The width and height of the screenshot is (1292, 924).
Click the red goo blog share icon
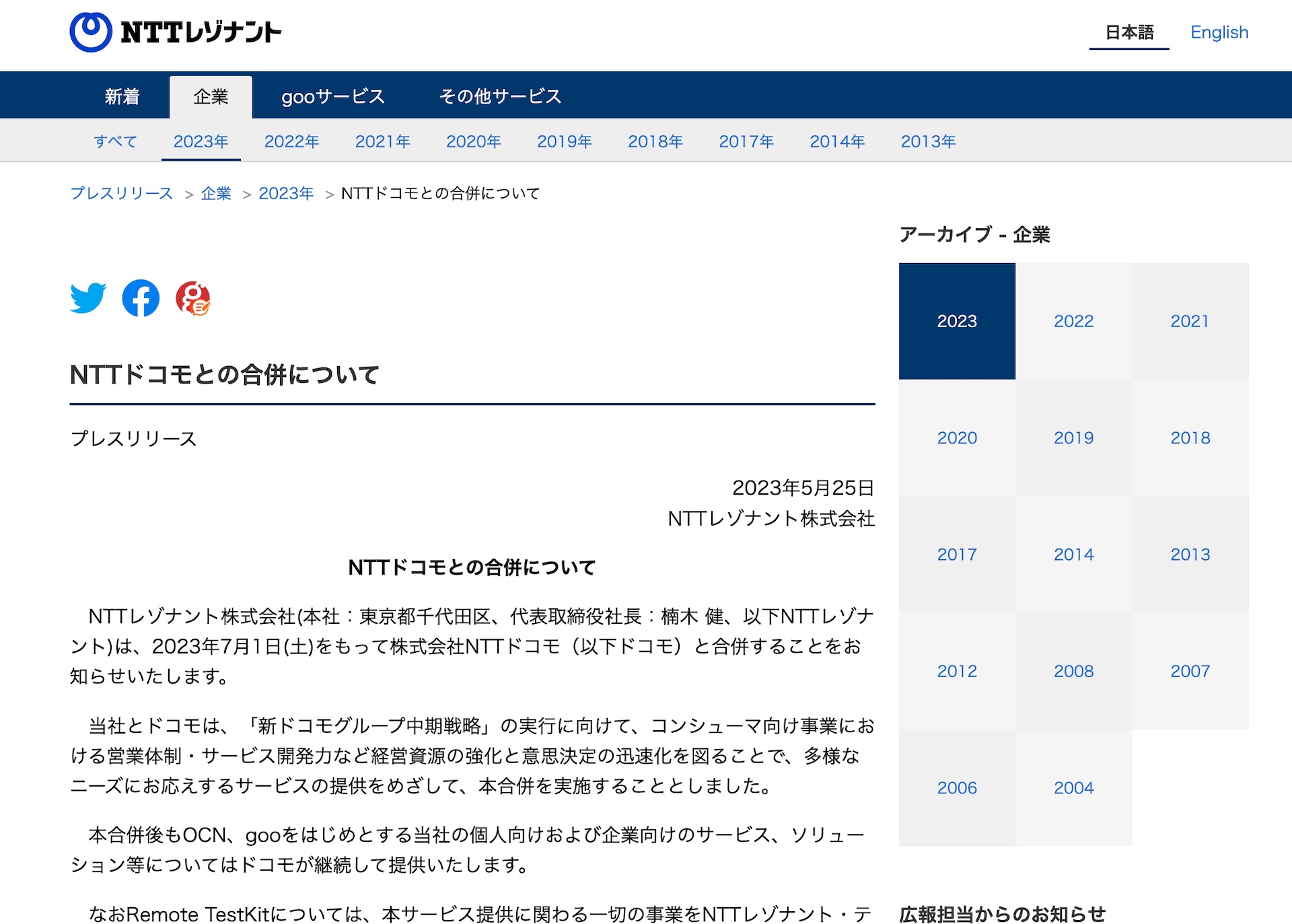pyautogui.click(x=193, y=298)
